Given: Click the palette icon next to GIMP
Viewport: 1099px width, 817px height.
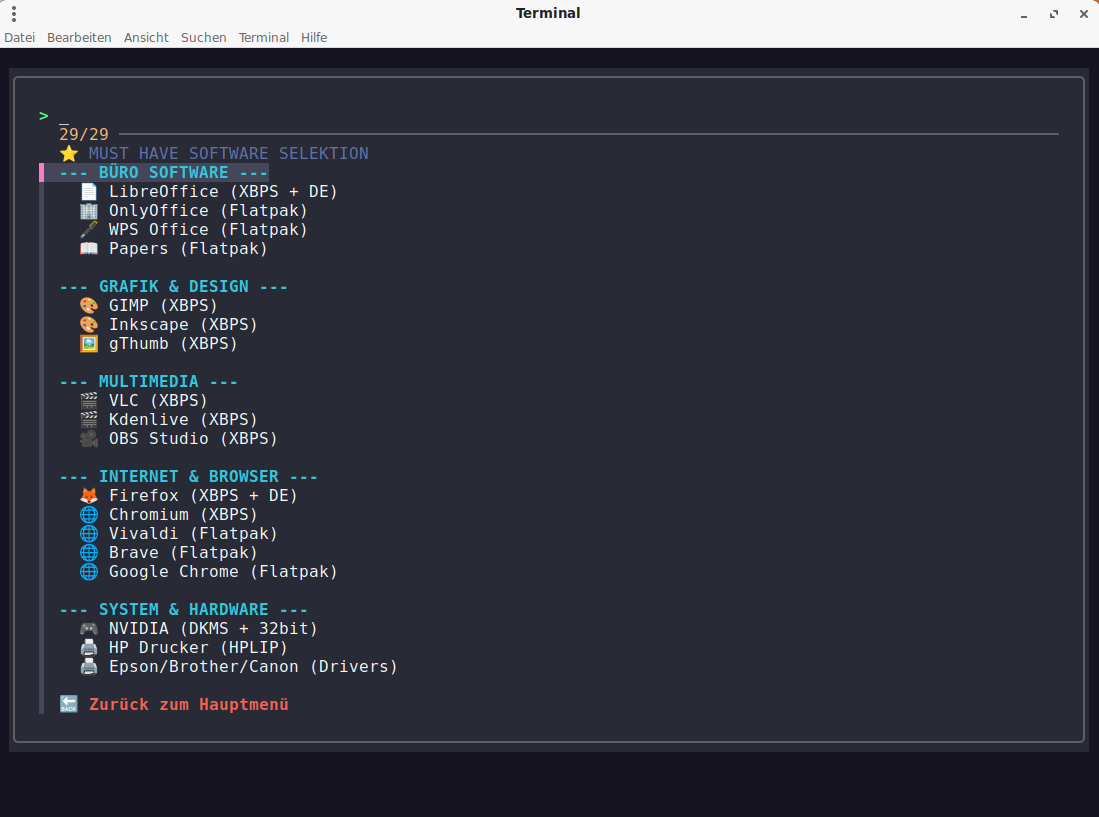Looking at the screenshot, I should [89, 305].
